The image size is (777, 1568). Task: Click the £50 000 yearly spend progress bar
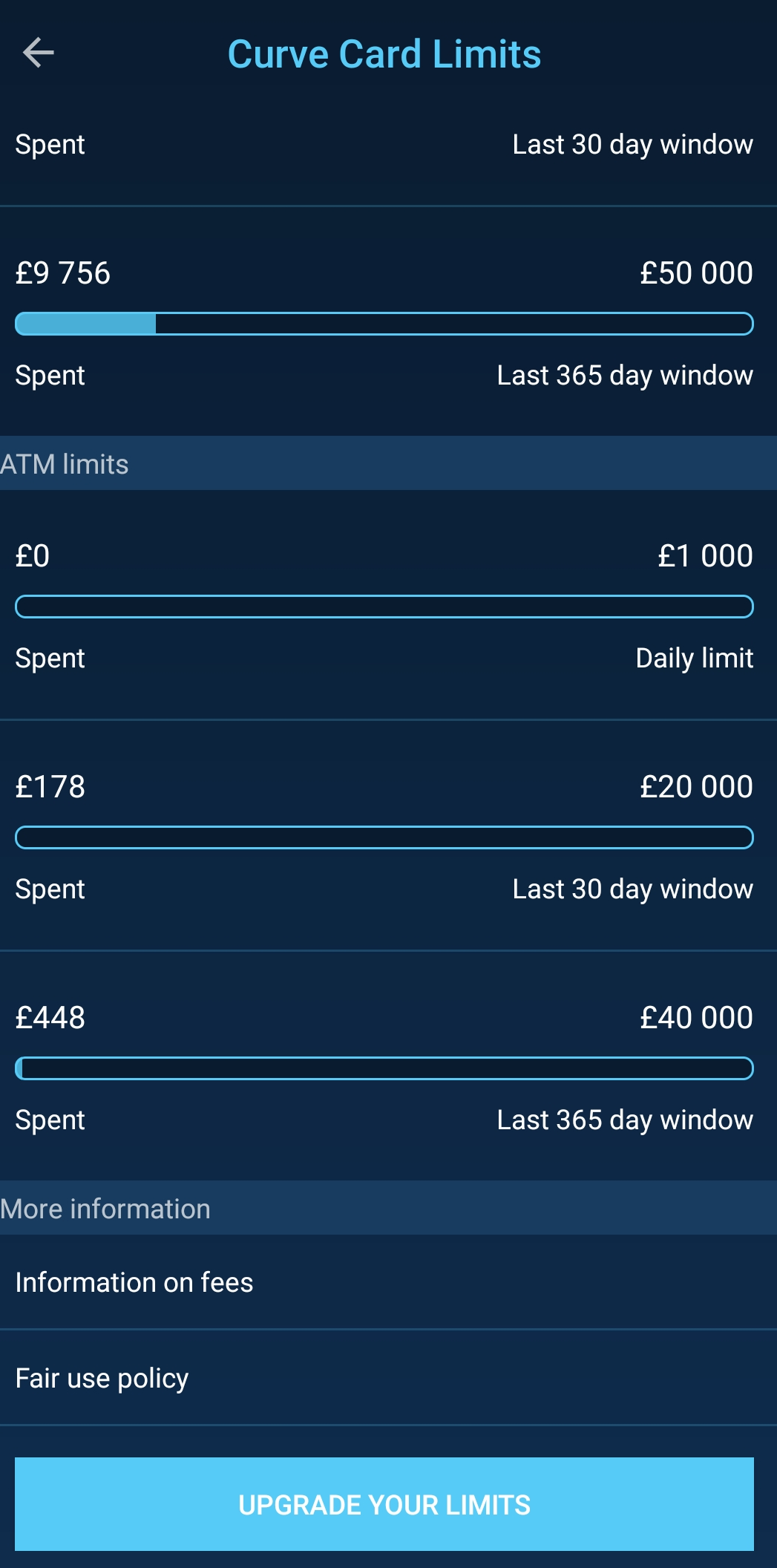384,324
